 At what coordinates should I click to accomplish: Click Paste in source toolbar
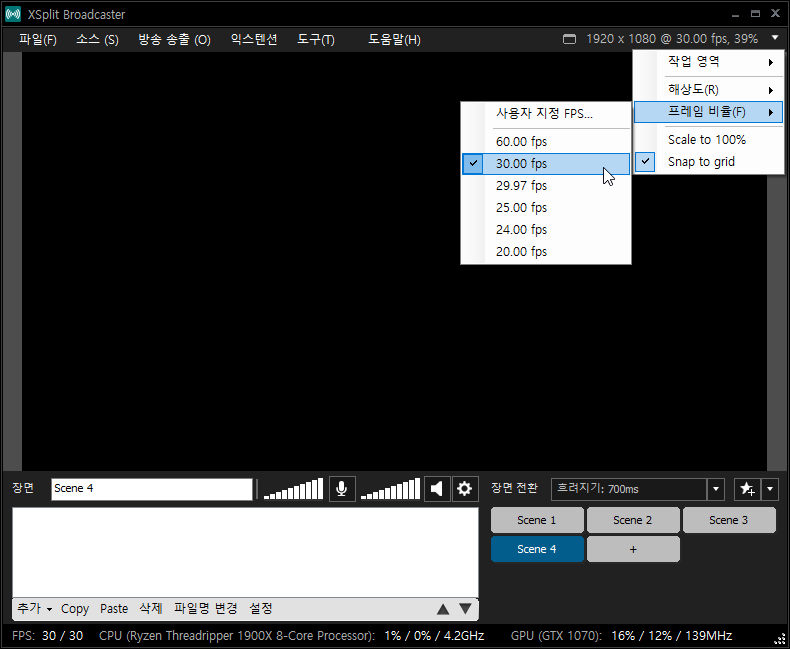coord(114,609)
